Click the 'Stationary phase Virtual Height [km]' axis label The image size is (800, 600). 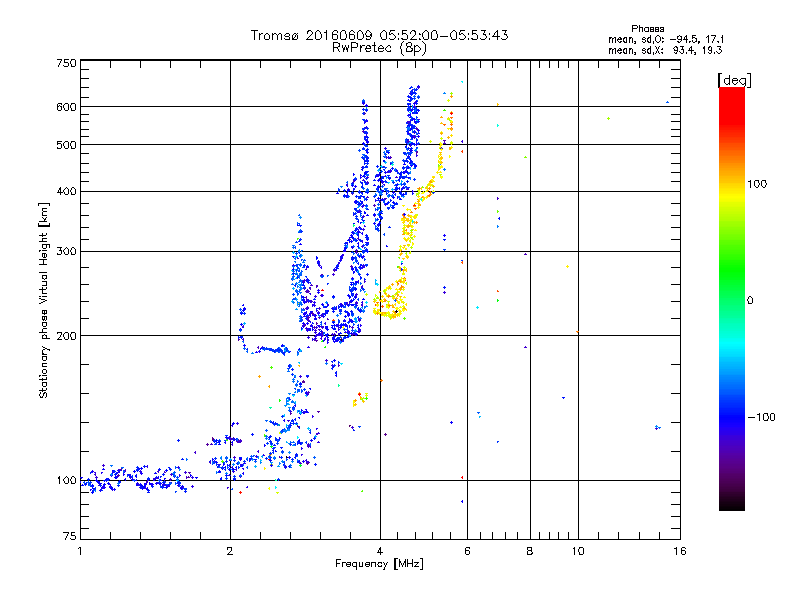(x=44, y=301)
